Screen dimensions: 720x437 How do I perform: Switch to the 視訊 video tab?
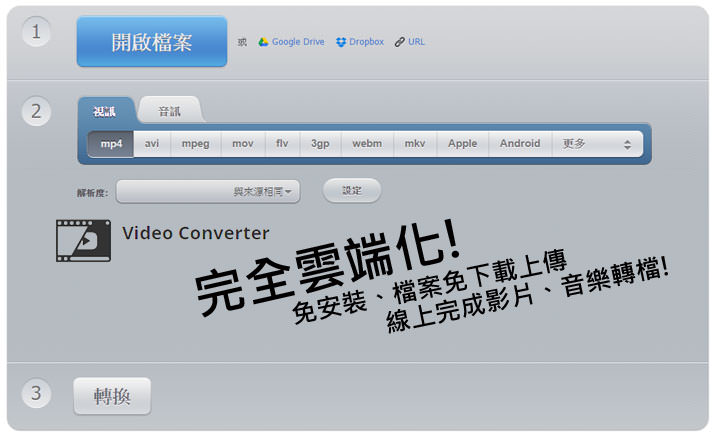tap(105, 112)
